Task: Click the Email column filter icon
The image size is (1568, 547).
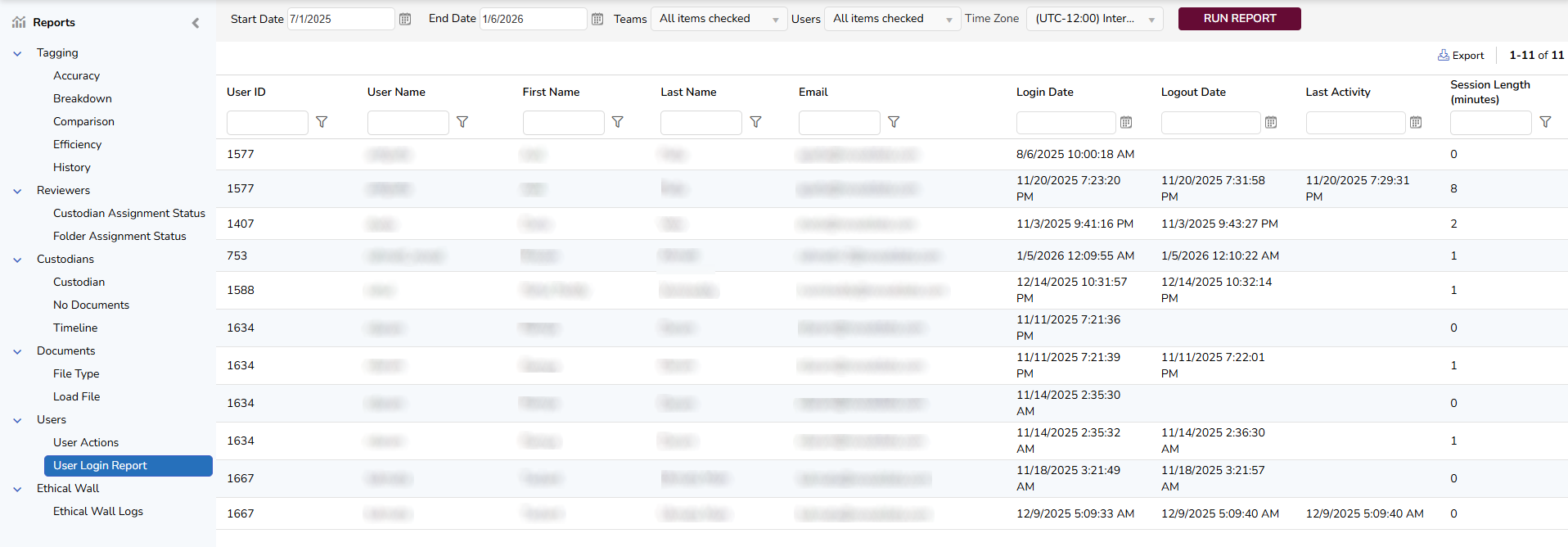Action: [x=894, y=122]
